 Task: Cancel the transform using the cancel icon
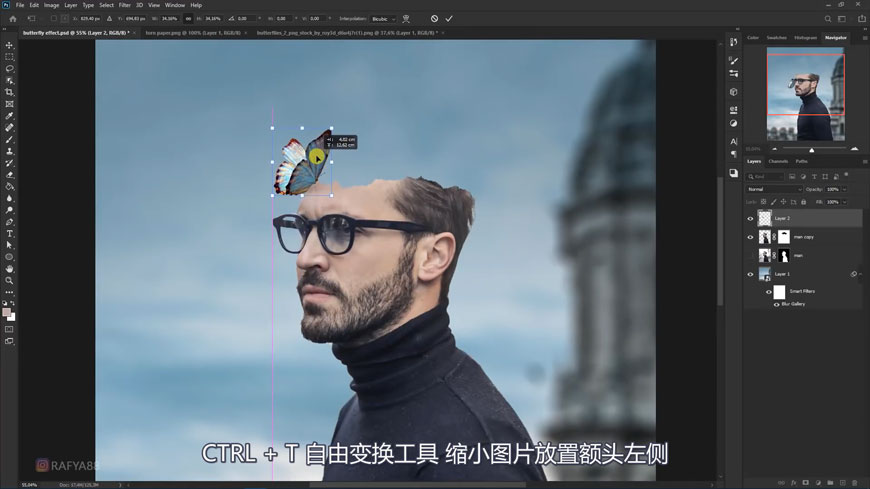[x=434, y=18]
